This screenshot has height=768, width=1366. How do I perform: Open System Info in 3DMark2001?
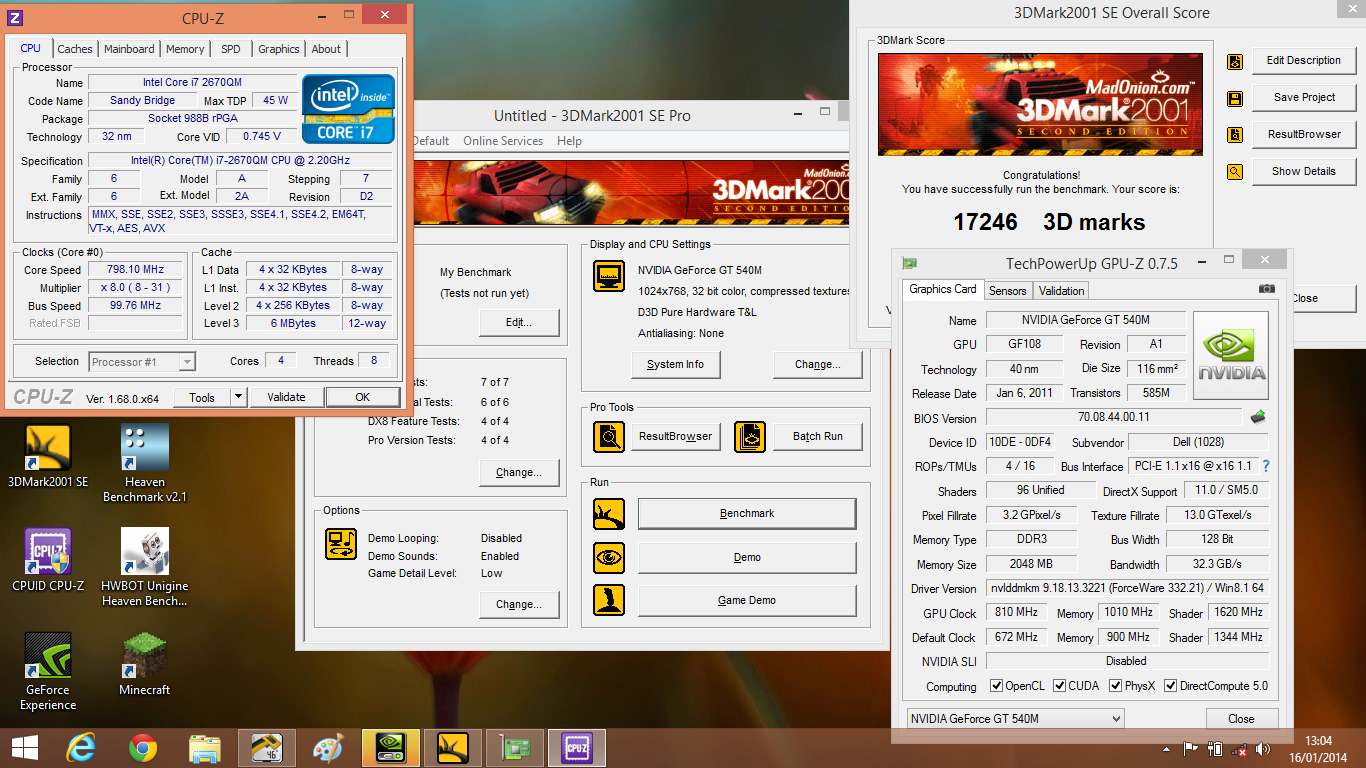[x=675, y=364]
